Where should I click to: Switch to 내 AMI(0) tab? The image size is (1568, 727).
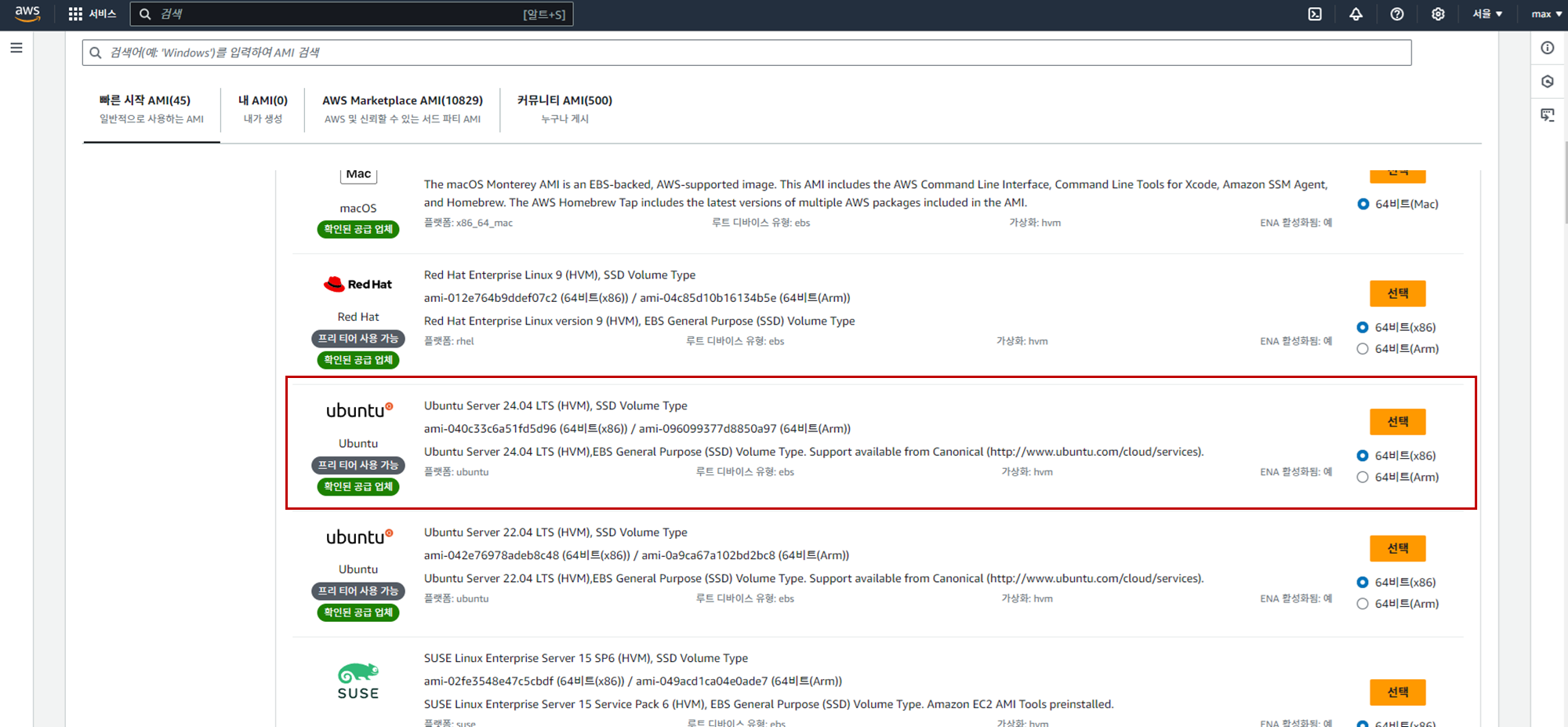pos(263,109)
